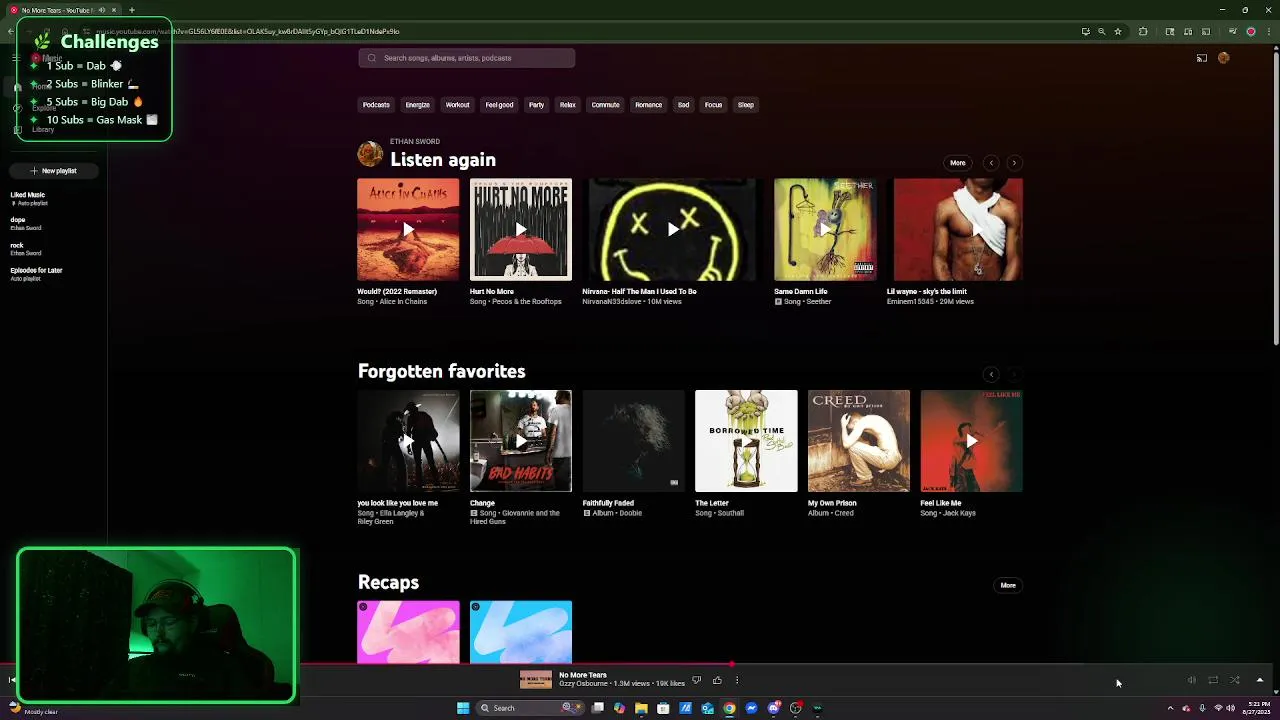Open Discord from the taskbar
The height and width of the screenshot is (720, 1280).
(x=773, y=708)
